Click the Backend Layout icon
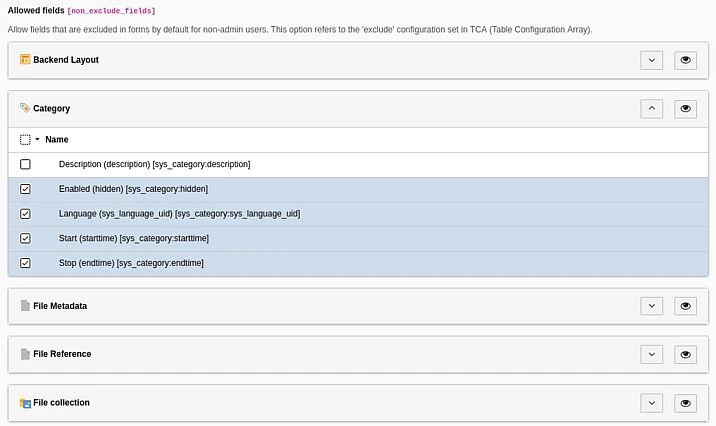The height and width of the screenshot is (426, 716). pyautogui.click(x=25, y=60)
